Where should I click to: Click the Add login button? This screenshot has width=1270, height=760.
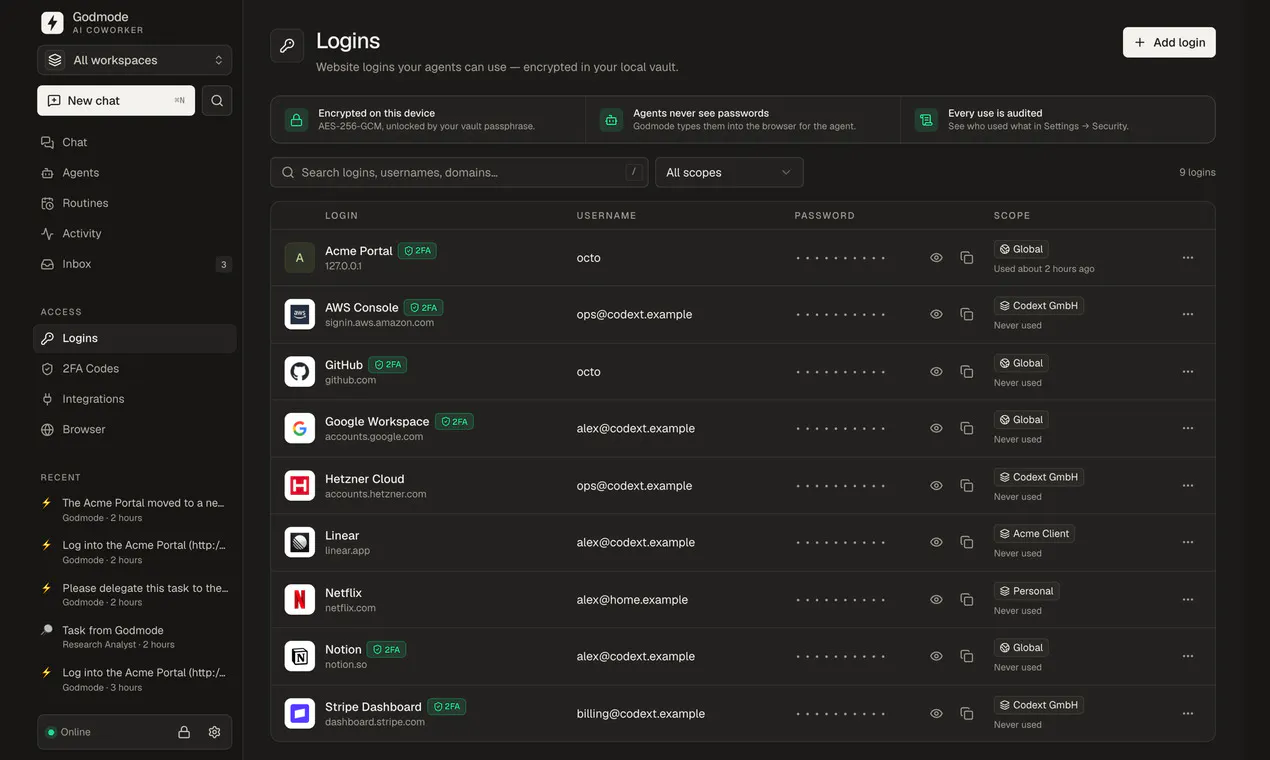tap(1169, 42)
